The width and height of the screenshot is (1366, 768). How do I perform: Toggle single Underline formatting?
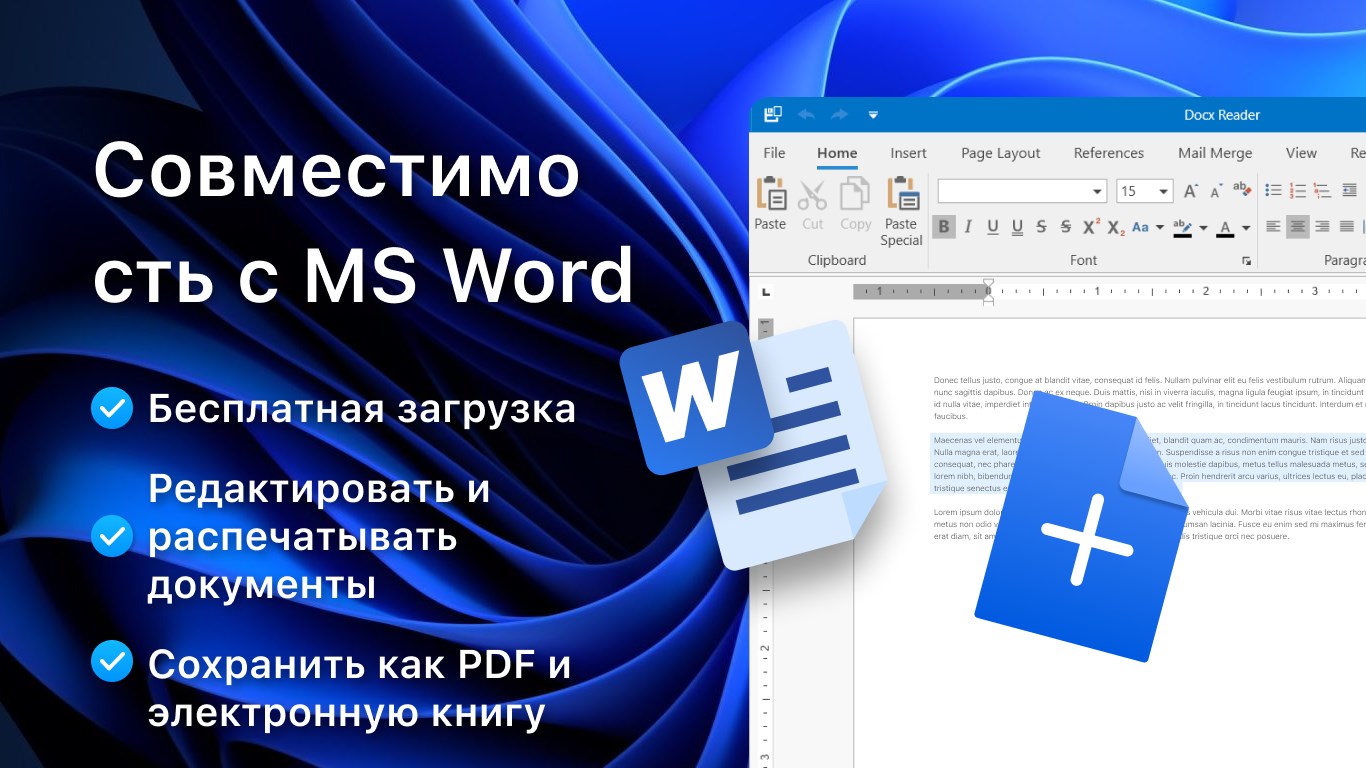(993, 227)
